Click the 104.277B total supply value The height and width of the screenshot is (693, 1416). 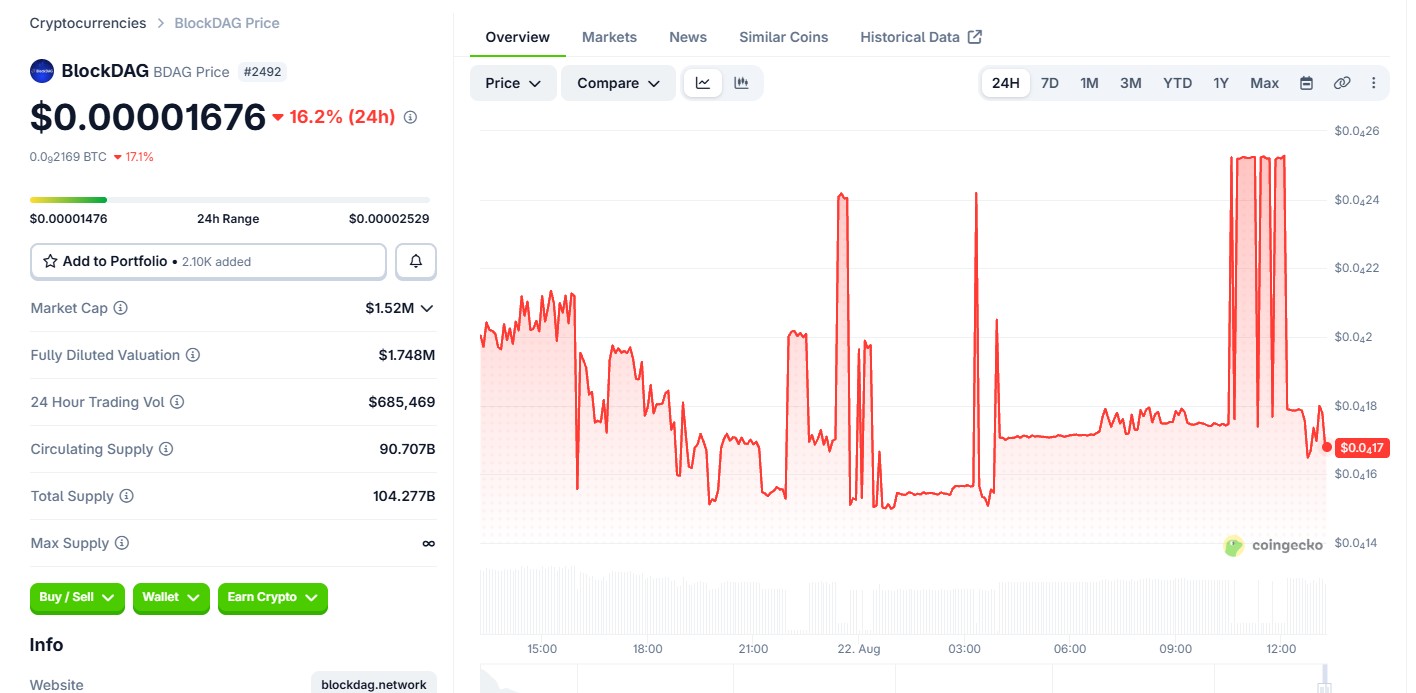pyautogui.click(x=404, y=496)
